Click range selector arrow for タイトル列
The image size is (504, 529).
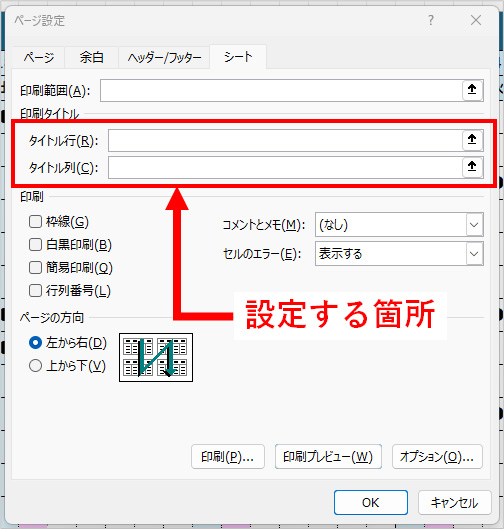point(472,167)
